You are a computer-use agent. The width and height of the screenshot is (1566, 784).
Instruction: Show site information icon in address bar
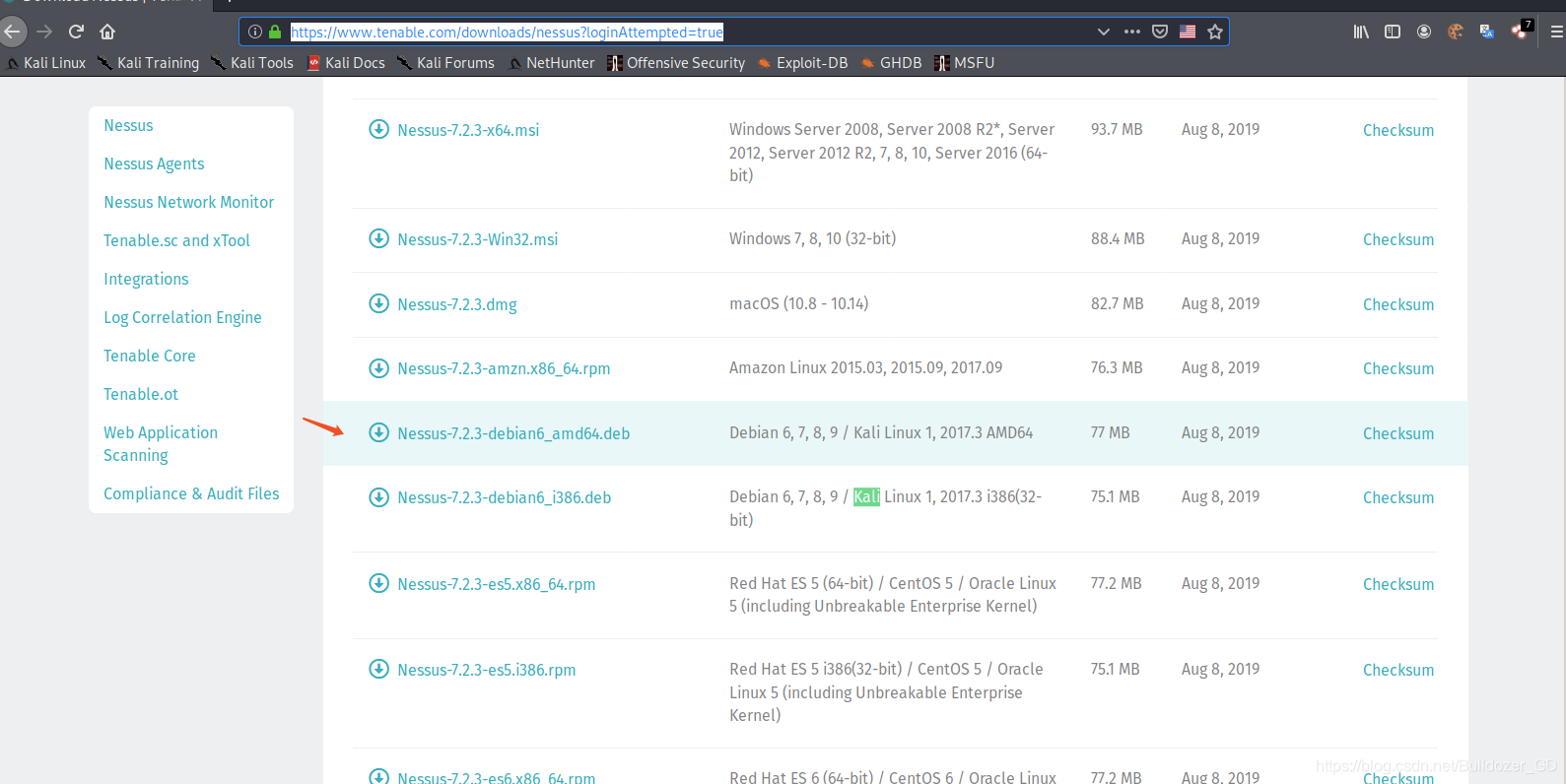[255, 32]
